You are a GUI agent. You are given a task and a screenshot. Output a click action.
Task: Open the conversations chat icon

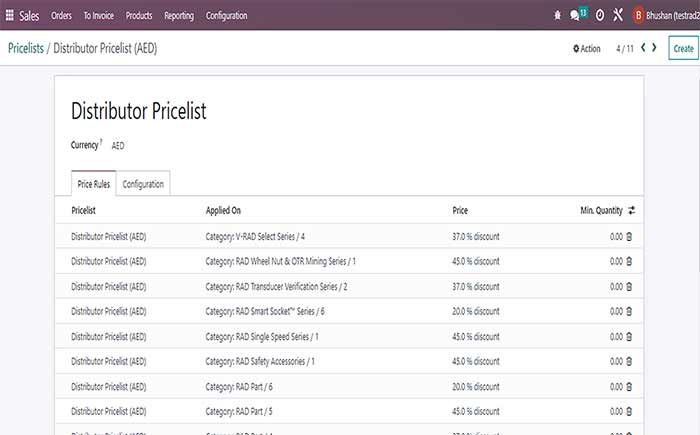pos(575,16)
